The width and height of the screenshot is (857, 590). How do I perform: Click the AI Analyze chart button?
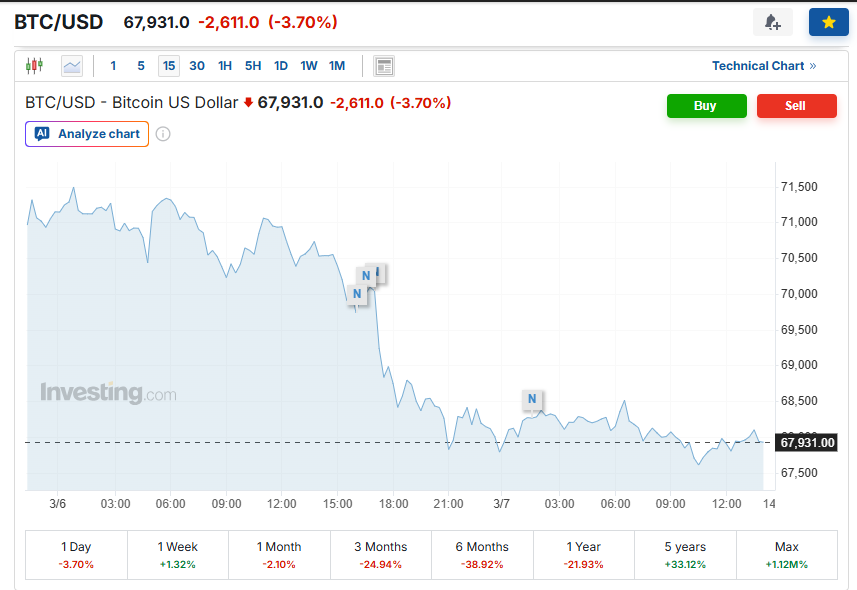(87, 134)
